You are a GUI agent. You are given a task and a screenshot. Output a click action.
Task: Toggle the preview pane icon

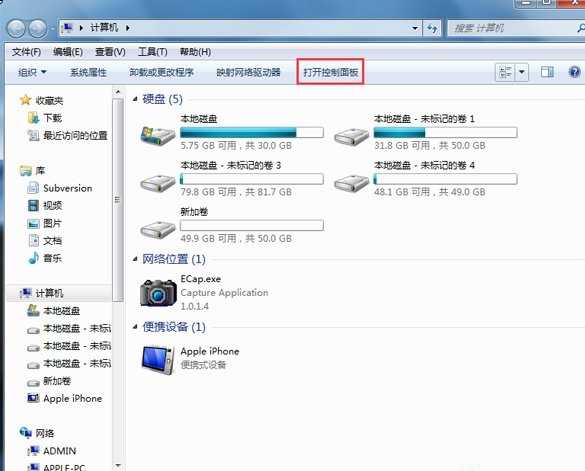[547, 72]
